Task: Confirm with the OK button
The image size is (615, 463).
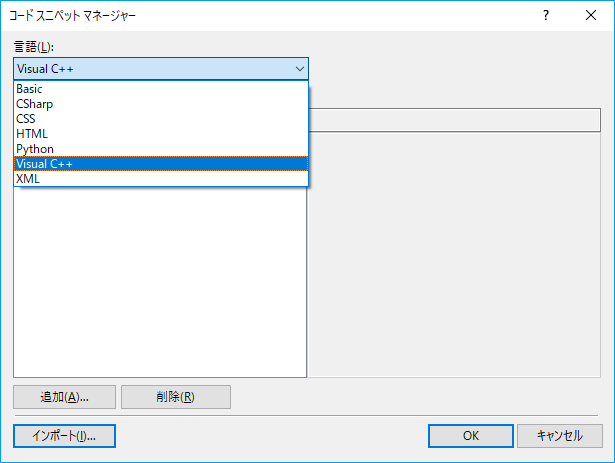Action: tap(471, 436)
